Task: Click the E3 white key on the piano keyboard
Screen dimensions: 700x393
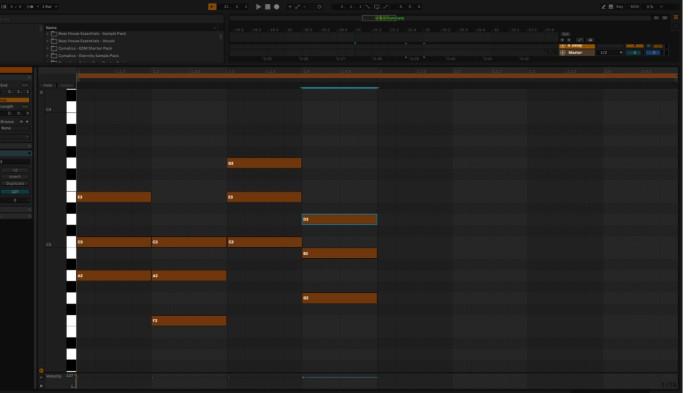Action: pos(71,197)
